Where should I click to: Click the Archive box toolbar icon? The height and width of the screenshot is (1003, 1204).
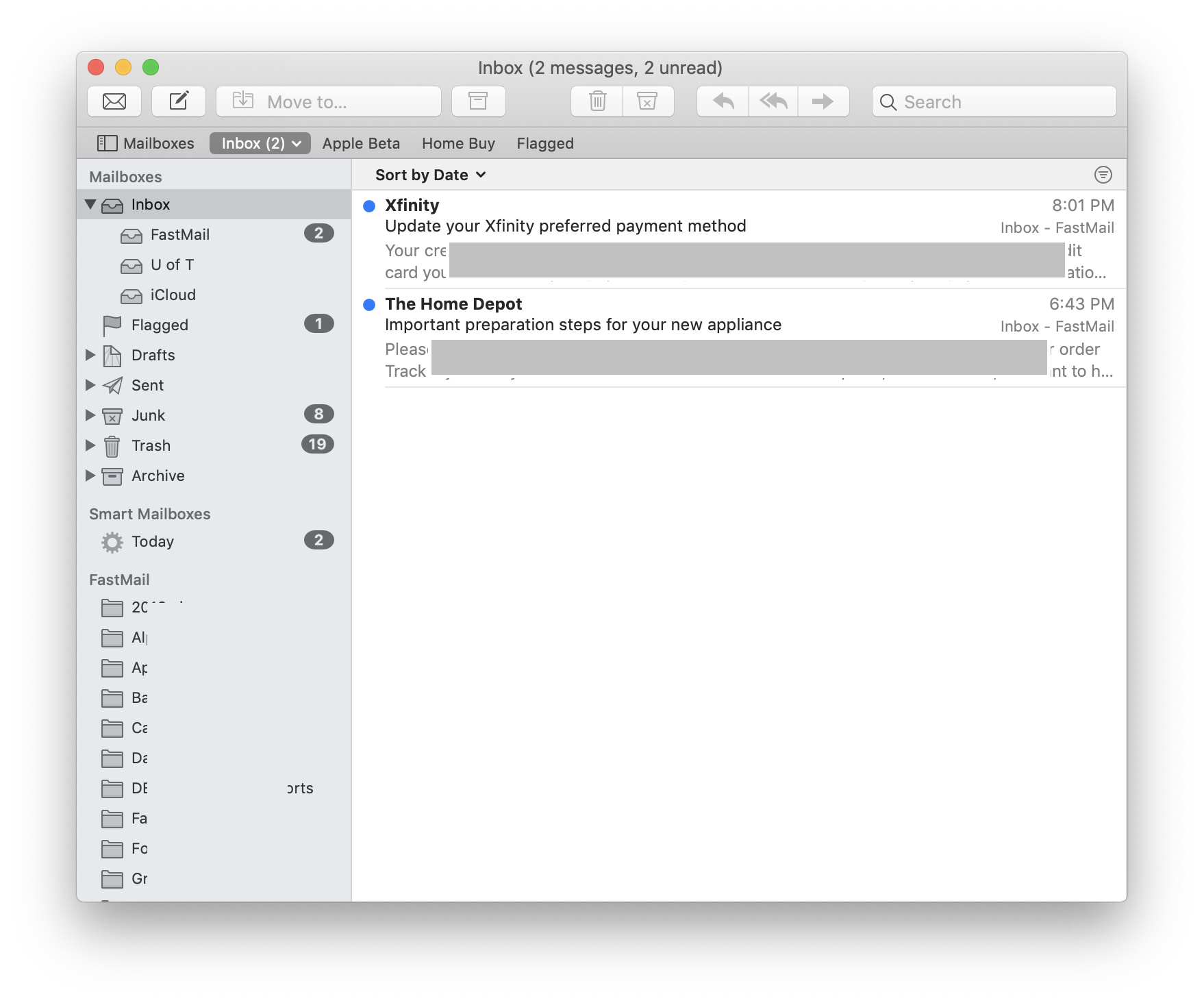point(478,101)
